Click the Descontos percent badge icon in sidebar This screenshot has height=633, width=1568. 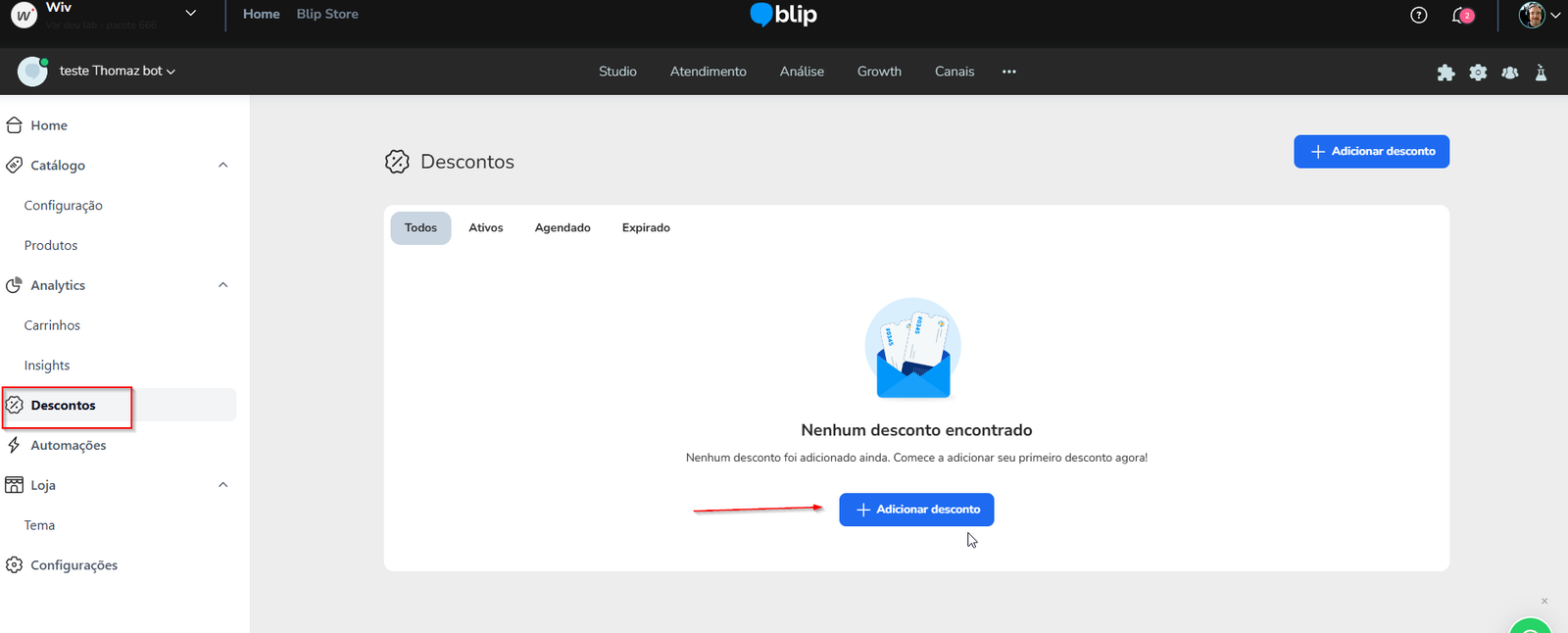pyautogui.click(x=15, y=405)
